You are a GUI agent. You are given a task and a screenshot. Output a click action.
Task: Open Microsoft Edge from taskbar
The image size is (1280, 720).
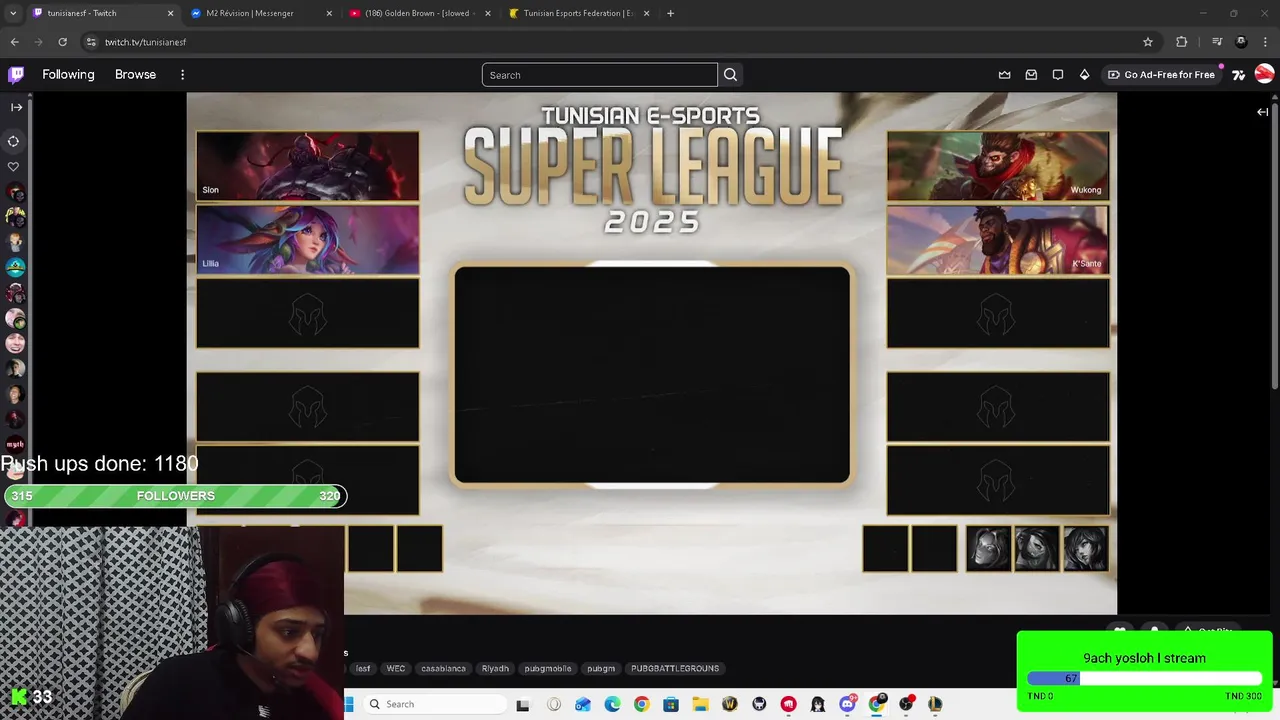point(612,705)
